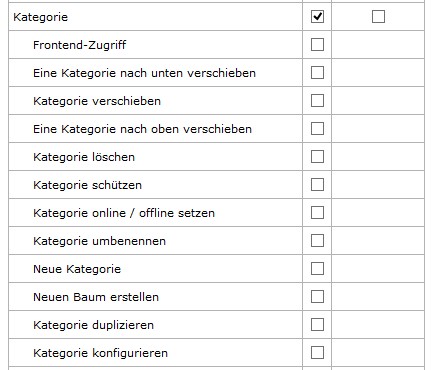Check the Kategorie umbenennen box

pos(317,240)
